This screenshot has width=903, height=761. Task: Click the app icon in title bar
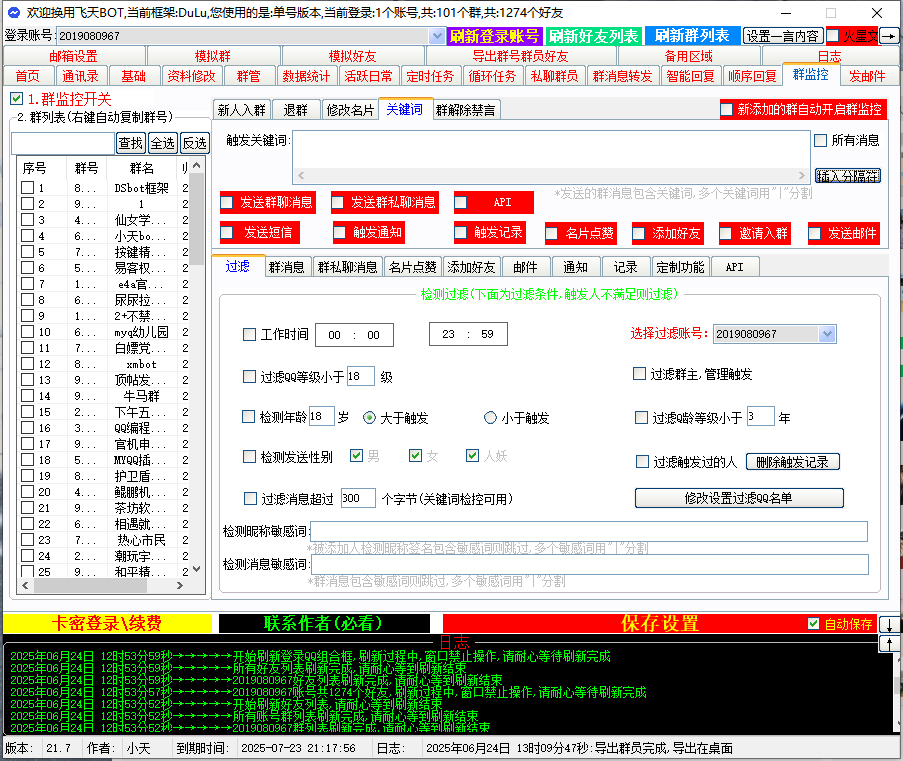(x=13, y=12)
